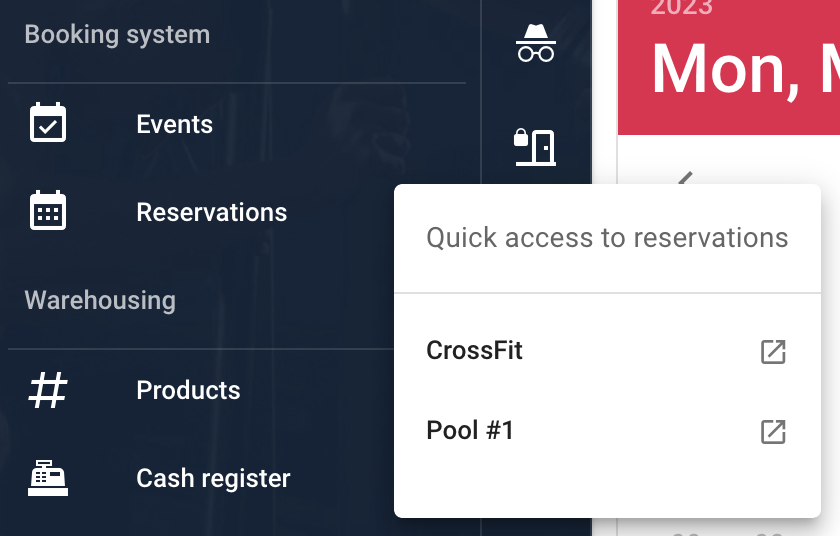Choose Pool #1 from quick access
The width and height of the screenshot is (840, 536).
click(x=607, y=431)
